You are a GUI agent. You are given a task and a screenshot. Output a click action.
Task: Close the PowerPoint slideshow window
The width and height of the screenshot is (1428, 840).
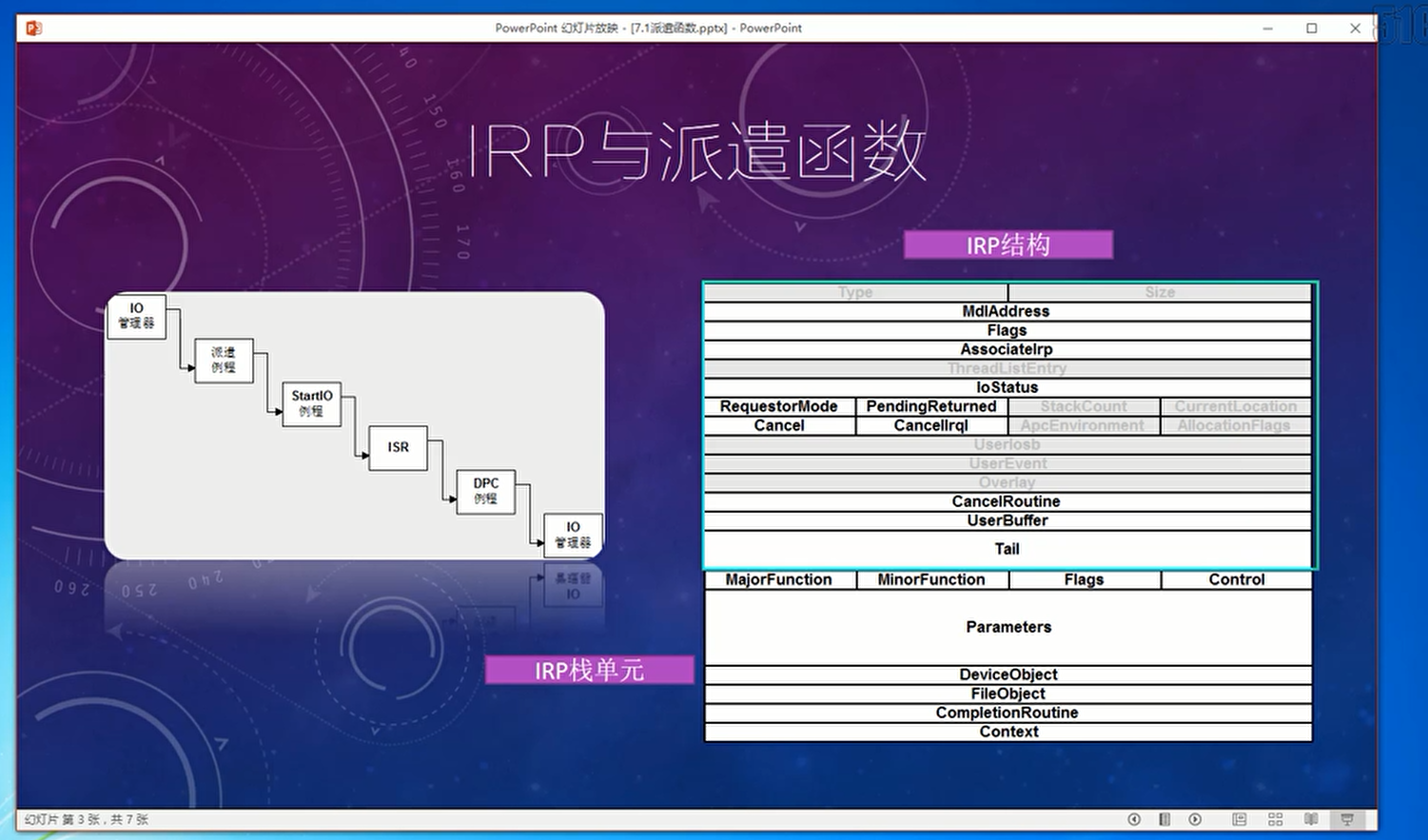[1355, 29]
